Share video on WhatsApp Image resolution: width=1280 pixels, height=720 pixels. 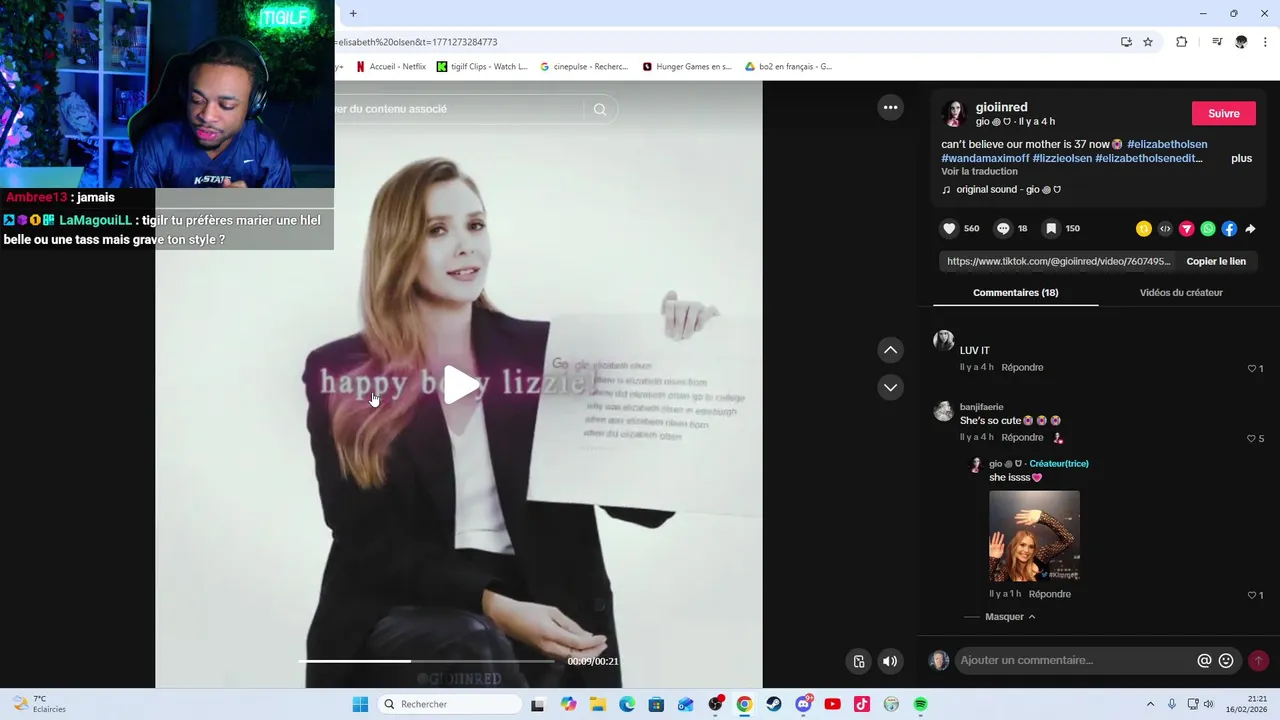1208,229
